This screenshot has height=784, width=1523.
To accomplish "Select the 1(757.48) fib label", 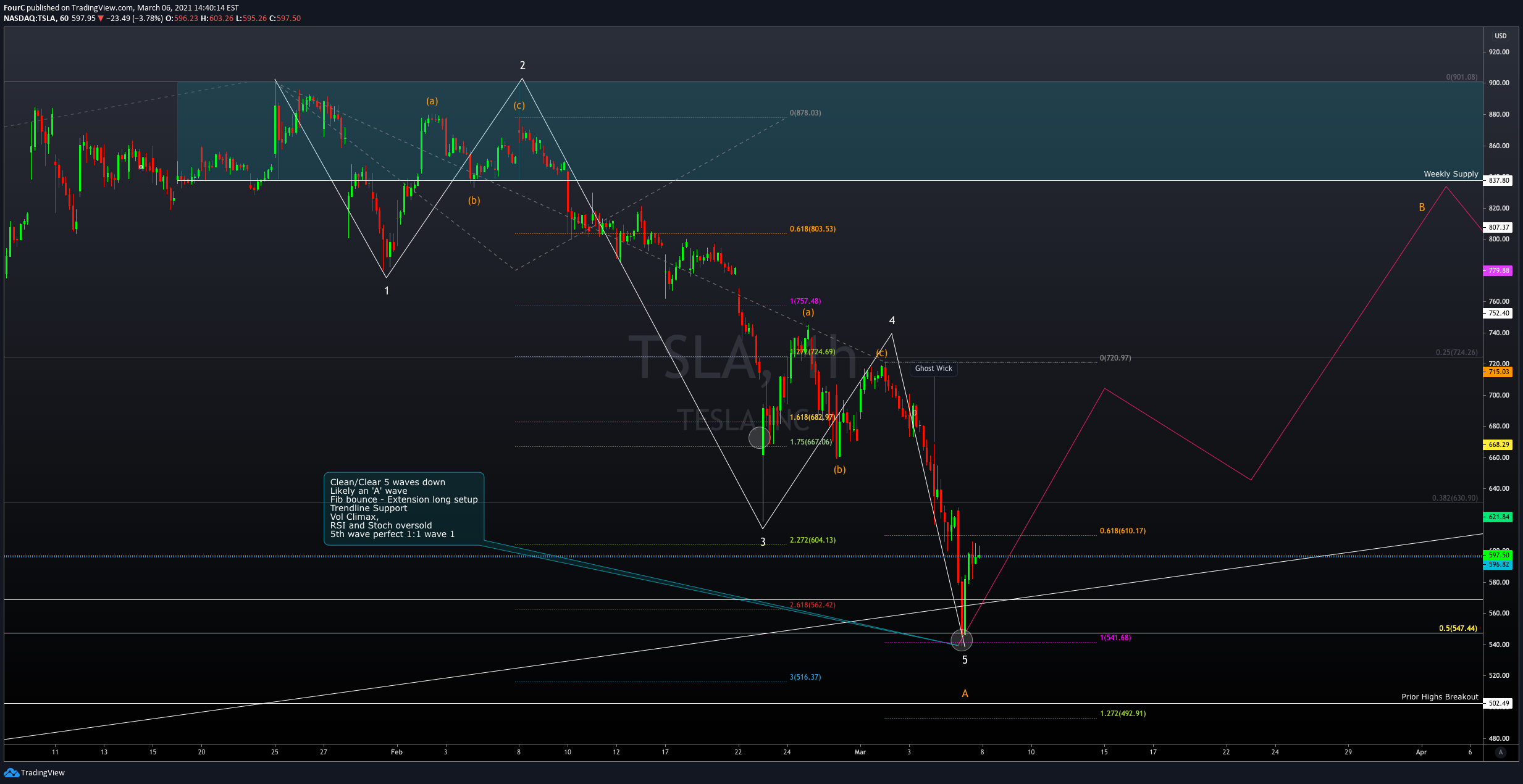I will tap(805, 301).
